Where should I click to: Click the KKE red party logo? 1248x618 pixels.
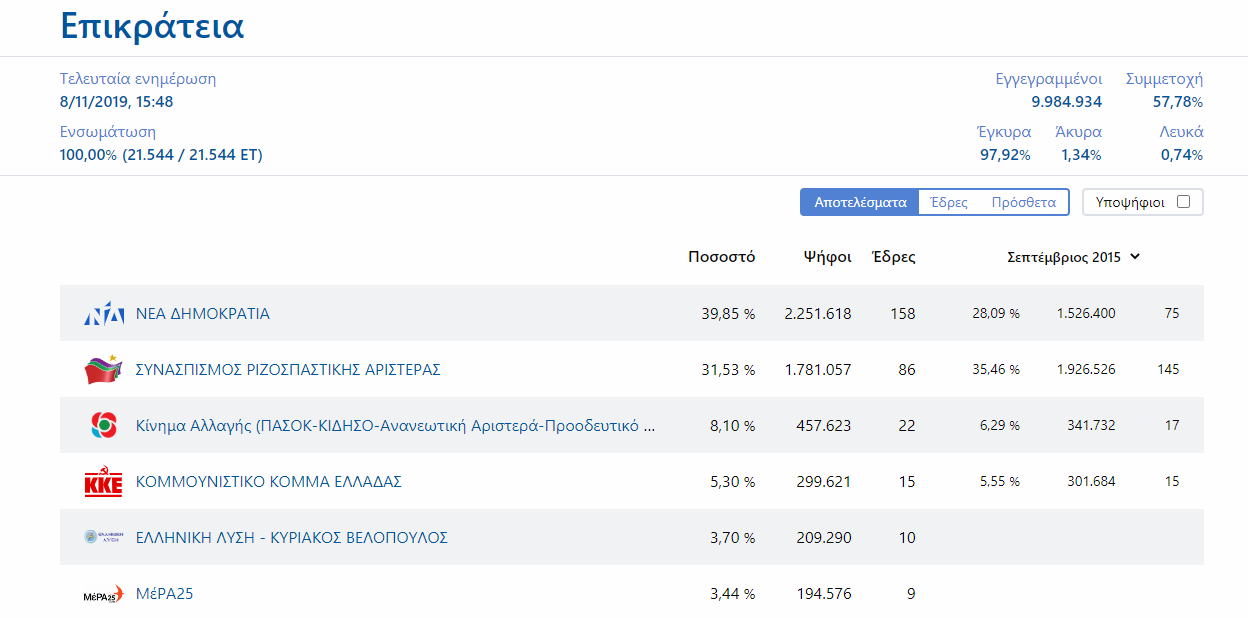[x=103, y=482]
